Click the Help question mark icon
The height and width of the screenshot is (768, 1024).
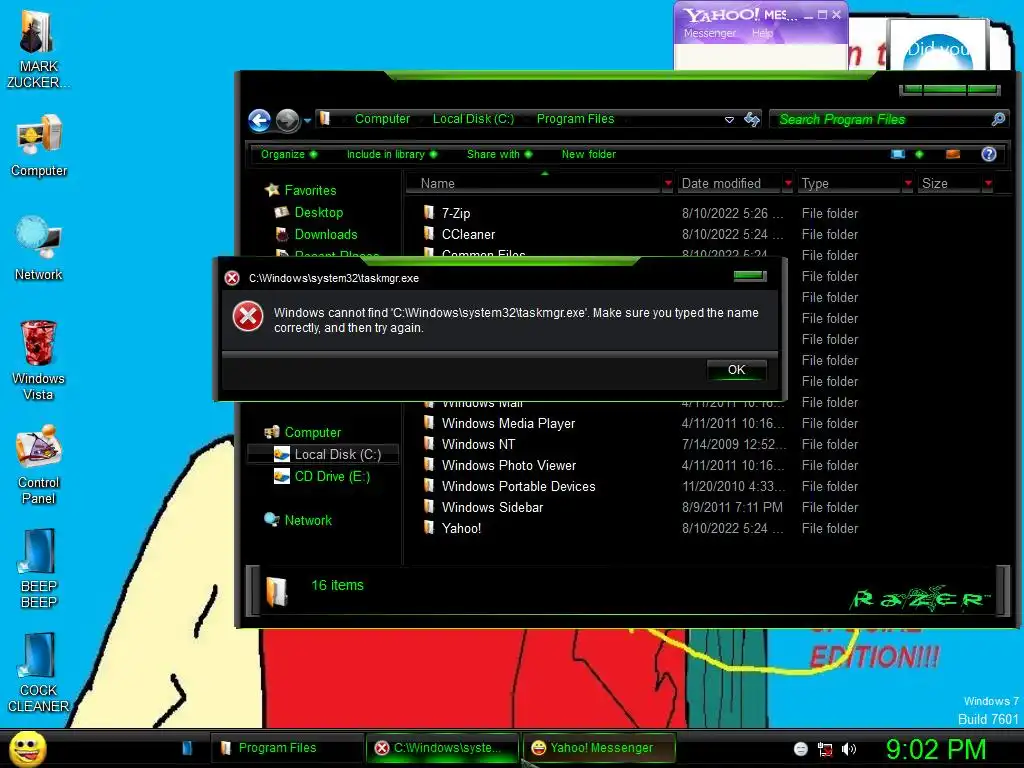[989, 154]
